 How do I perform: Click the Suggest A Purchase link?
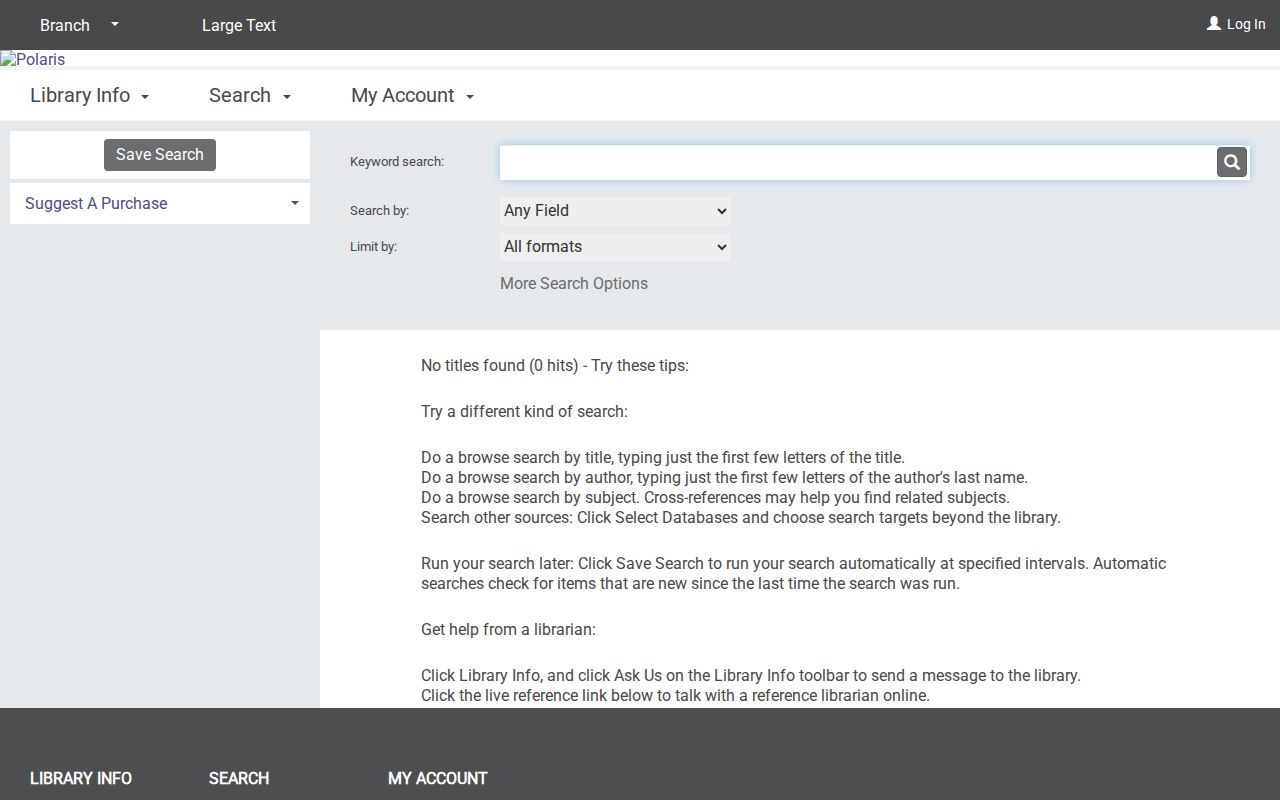tap(96, 203)
